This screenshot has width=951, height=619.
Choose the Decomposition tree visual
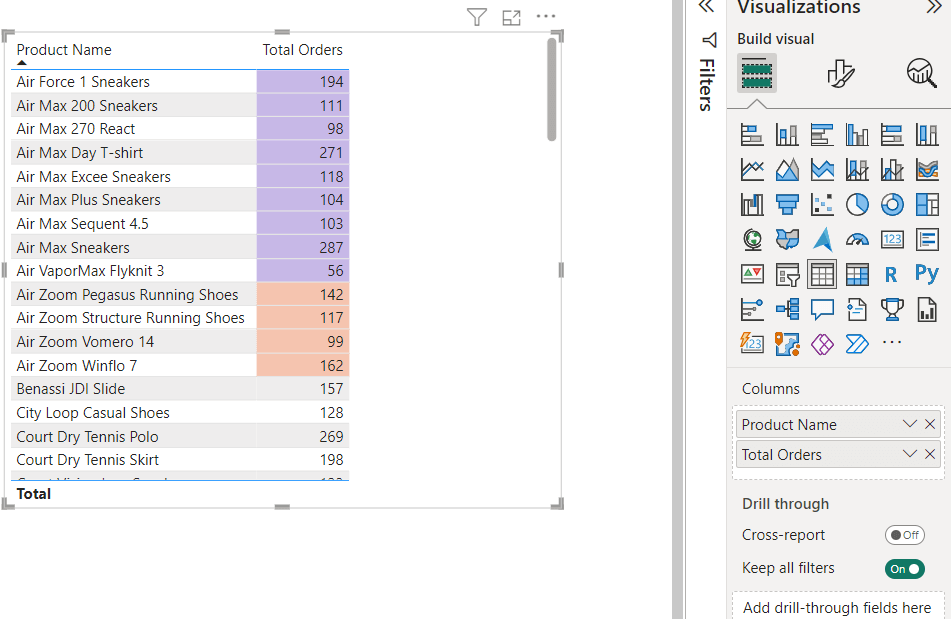point(787,309)
